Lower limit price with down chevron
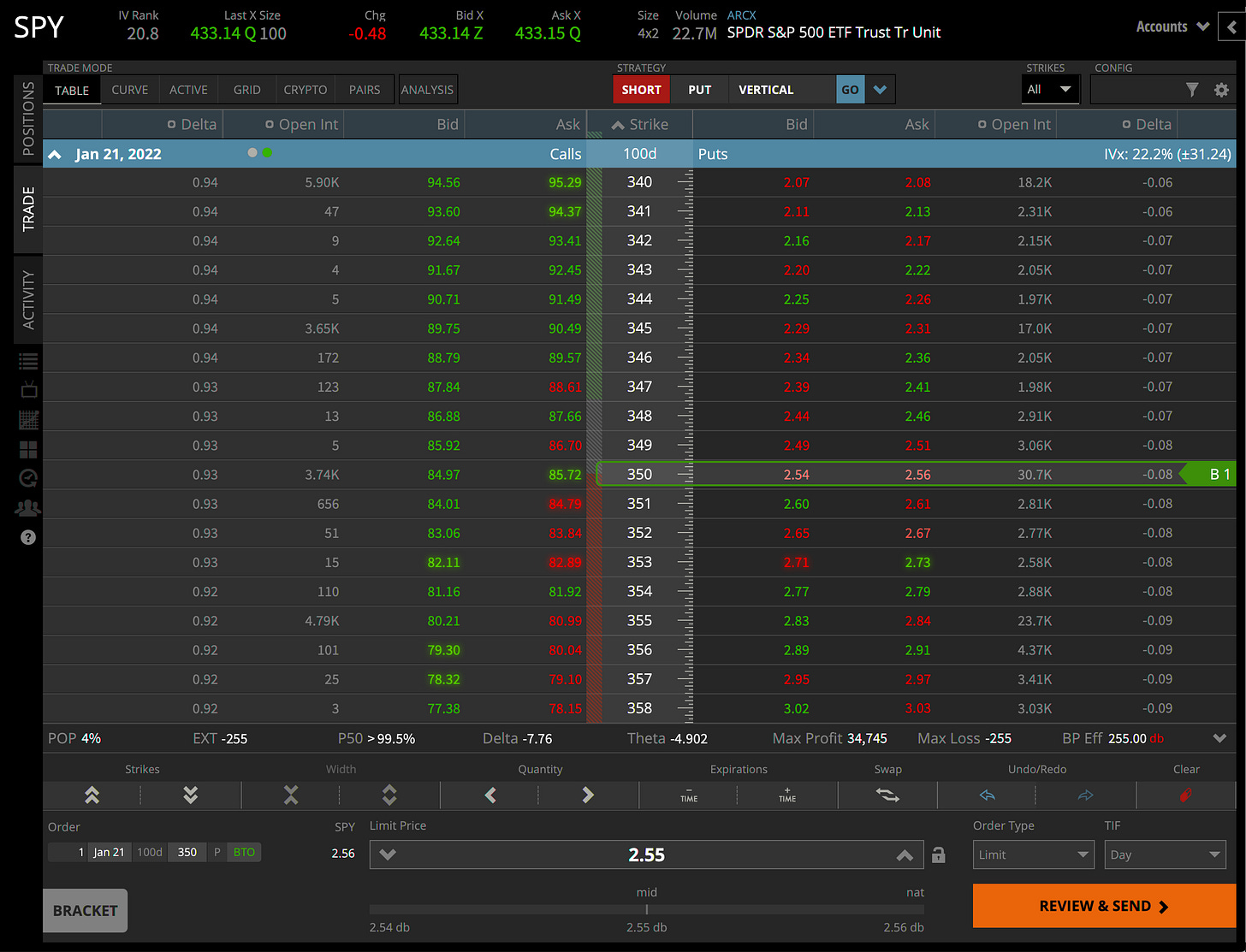The width and height of the screenshot is (1246, 952). (x=388, y=854)
